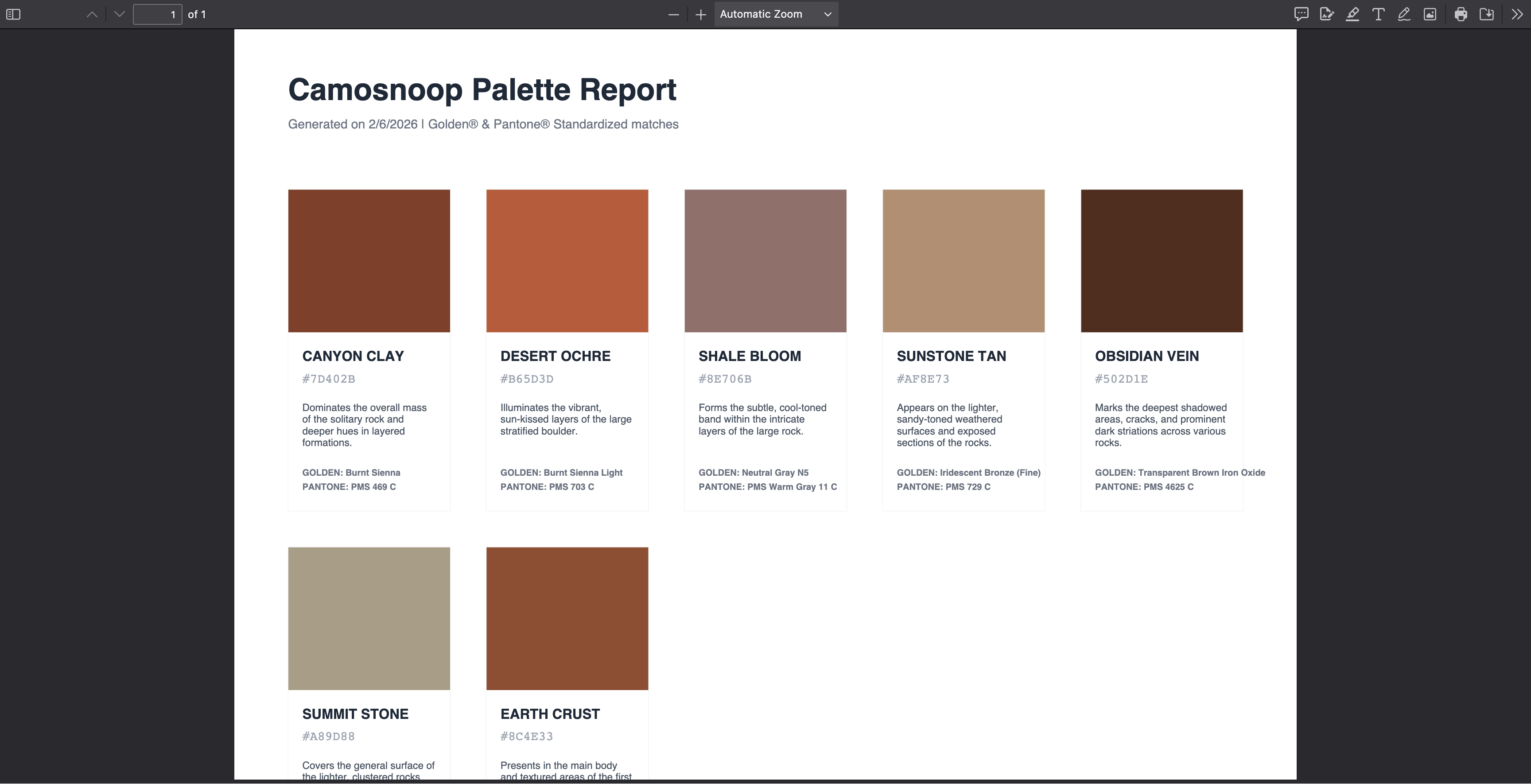Viewport: 1531px width, 784px height.
Task: Expand the tools overflow menu
Action: (x=1517, y=14)
